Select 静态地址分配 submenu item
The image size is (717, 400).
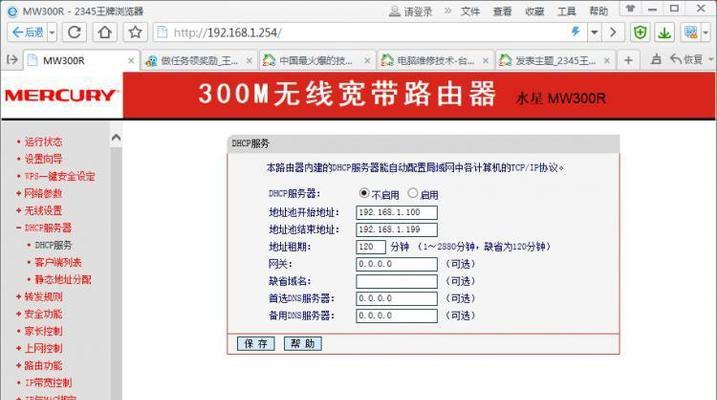point(63,279)
